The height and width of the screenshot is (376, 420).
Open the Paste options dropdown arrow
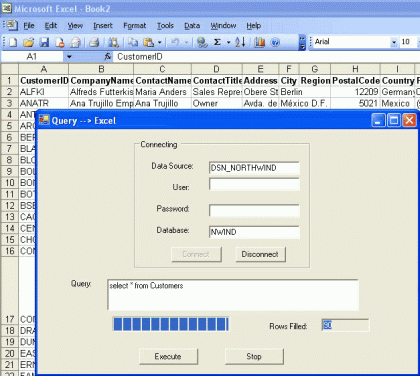[x=160, y=42]
